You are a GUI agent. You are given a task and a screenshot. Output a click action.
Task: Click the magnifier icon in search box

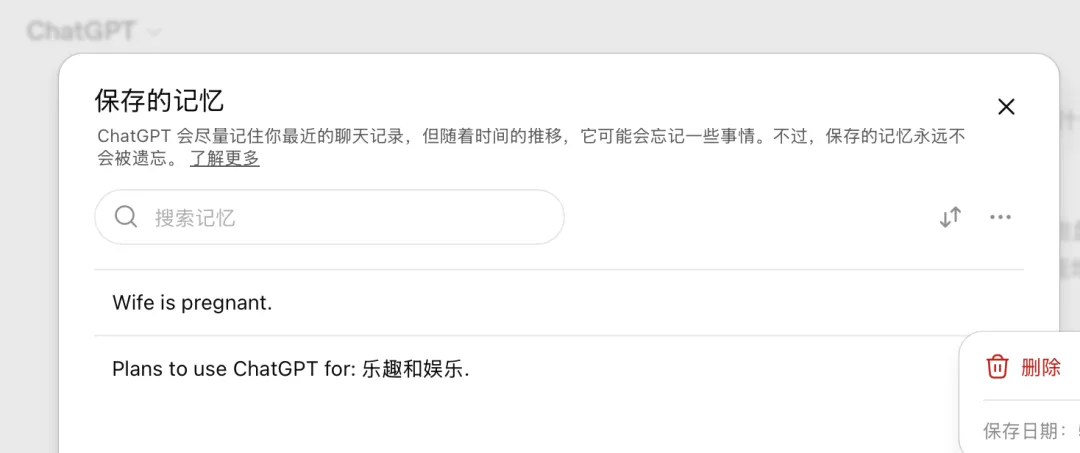coord(126,218)
